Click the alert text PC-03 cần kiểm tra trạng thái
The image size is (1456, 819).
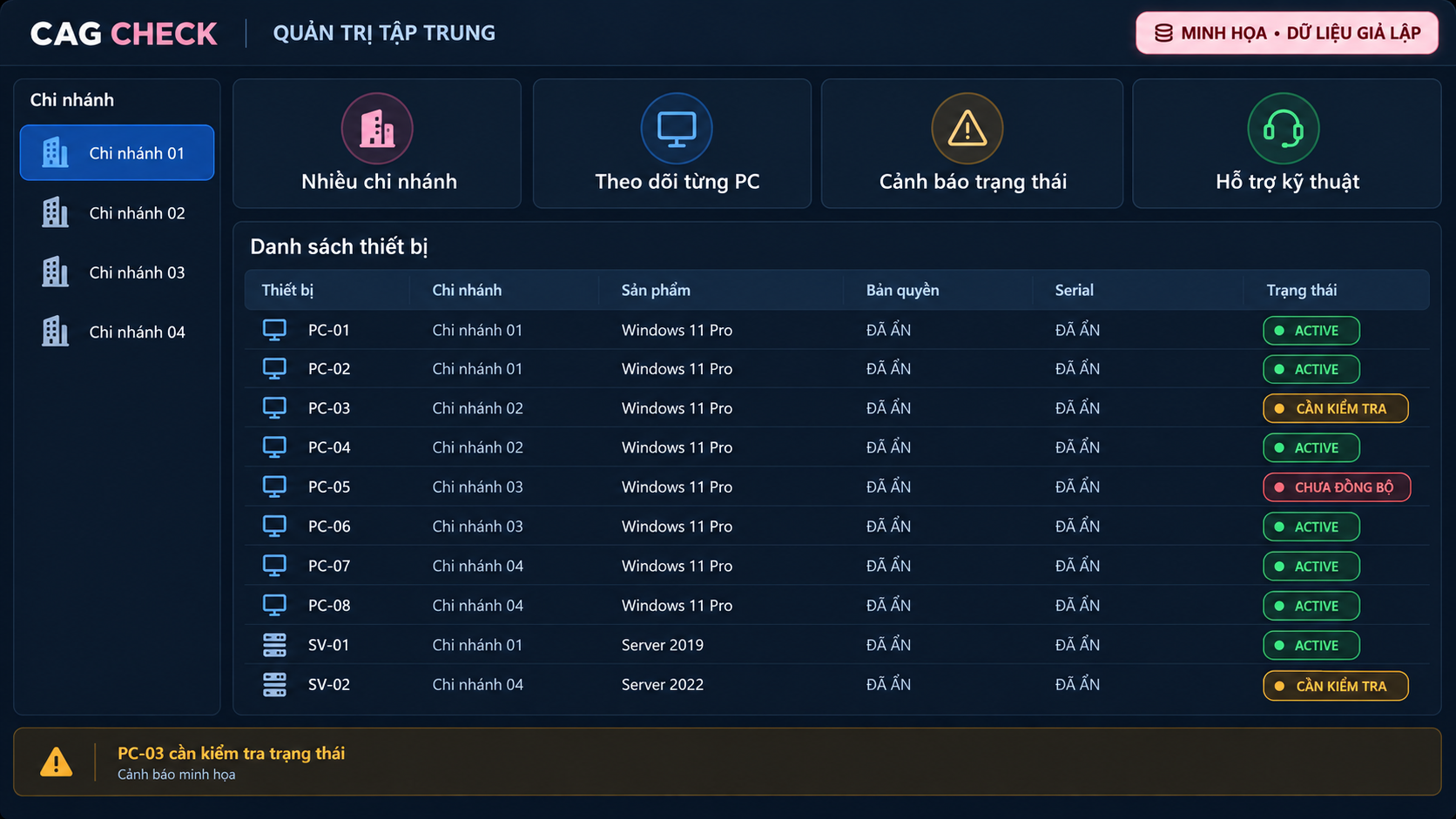pos(231,753)
